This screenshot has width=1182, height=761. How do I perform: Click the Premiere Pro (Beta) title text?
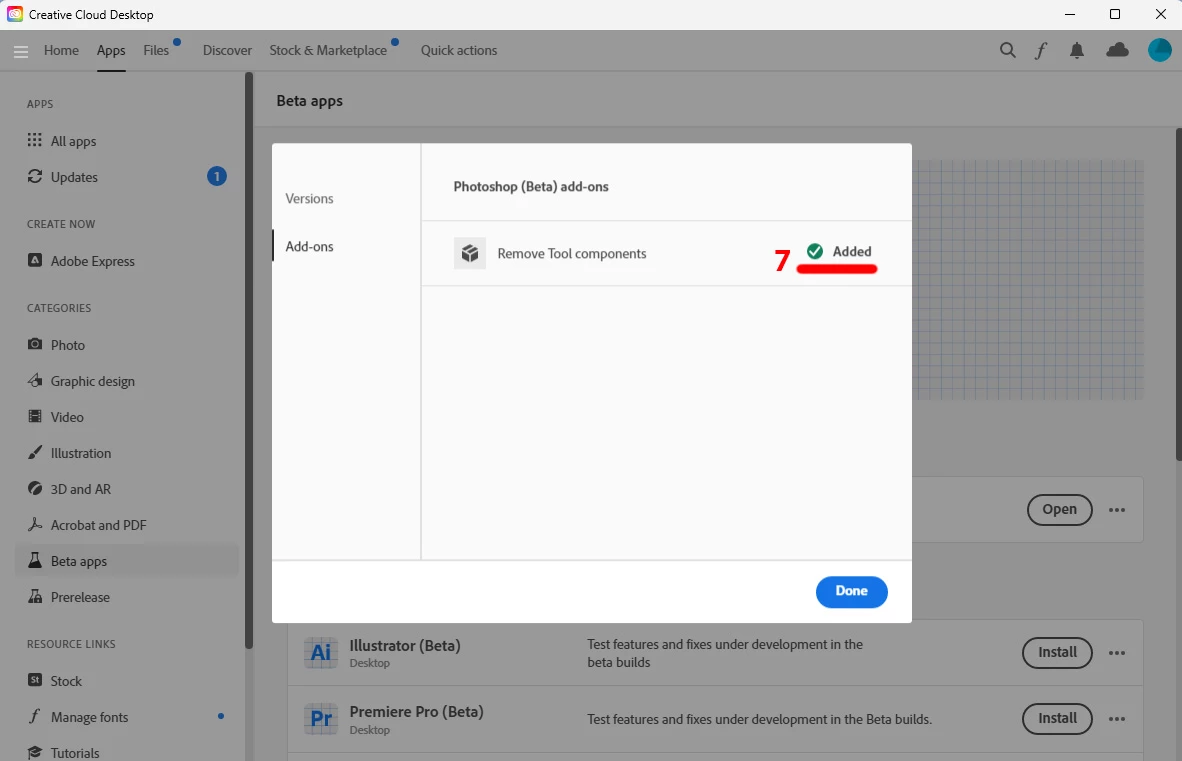(416, 711)
